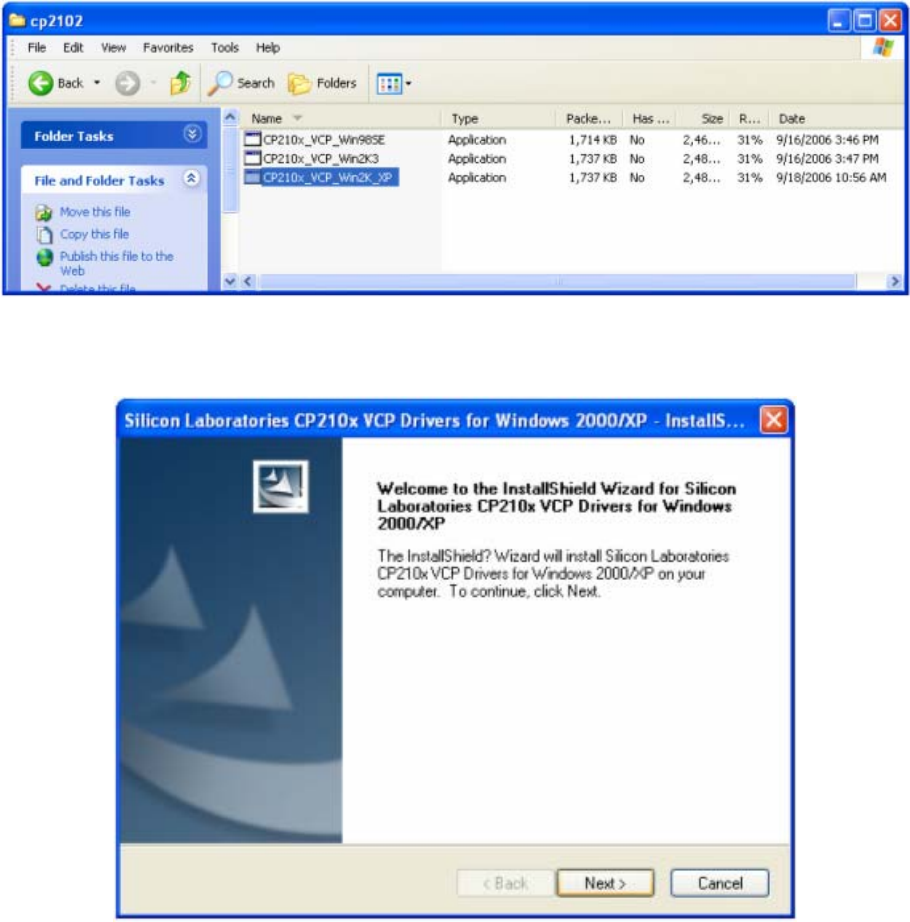Open the File menu
The width and height of the screenshot is (910, 922).
(36, 48)
